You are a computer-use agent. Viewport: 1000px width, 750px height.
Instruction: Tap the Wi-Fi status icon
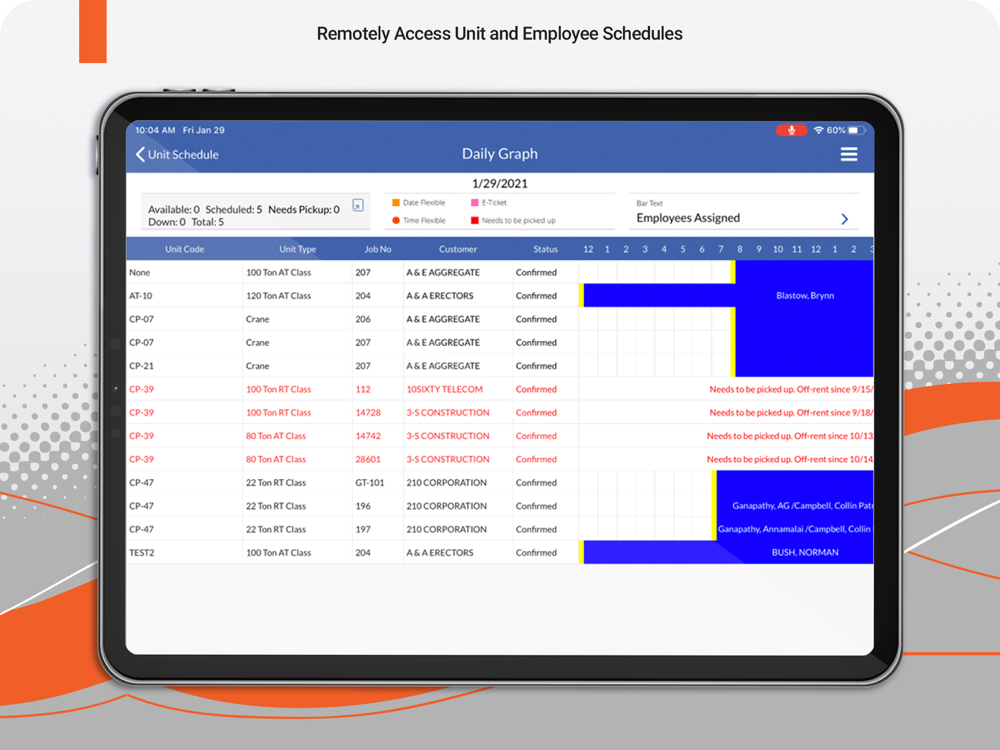pos(818,130)
